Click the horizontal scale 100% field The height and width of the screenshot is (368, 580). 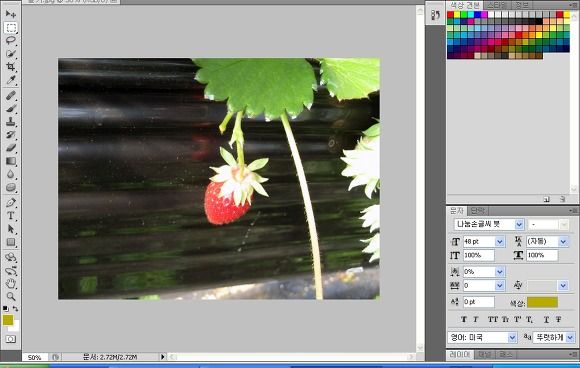[x=542, y=256]
